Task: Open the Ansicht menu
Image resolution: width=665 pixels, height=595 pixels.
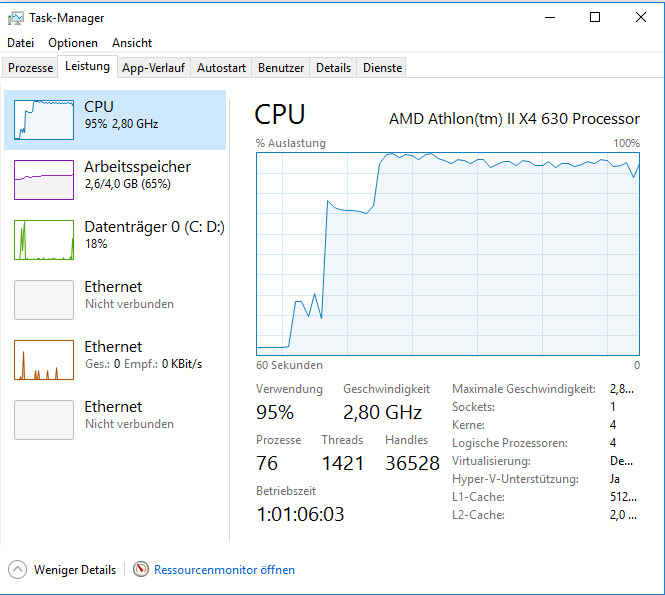Action: [x=132, y=43]
